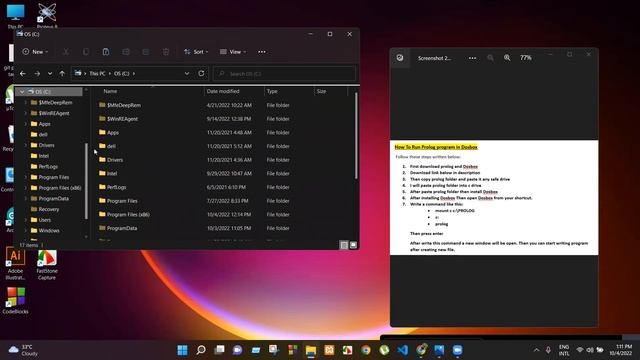The width and height of the screenshot is (640, 360).
Task: Click the file list vertical scrollbar
Action: pyautogui.click(x=356, y=136)
